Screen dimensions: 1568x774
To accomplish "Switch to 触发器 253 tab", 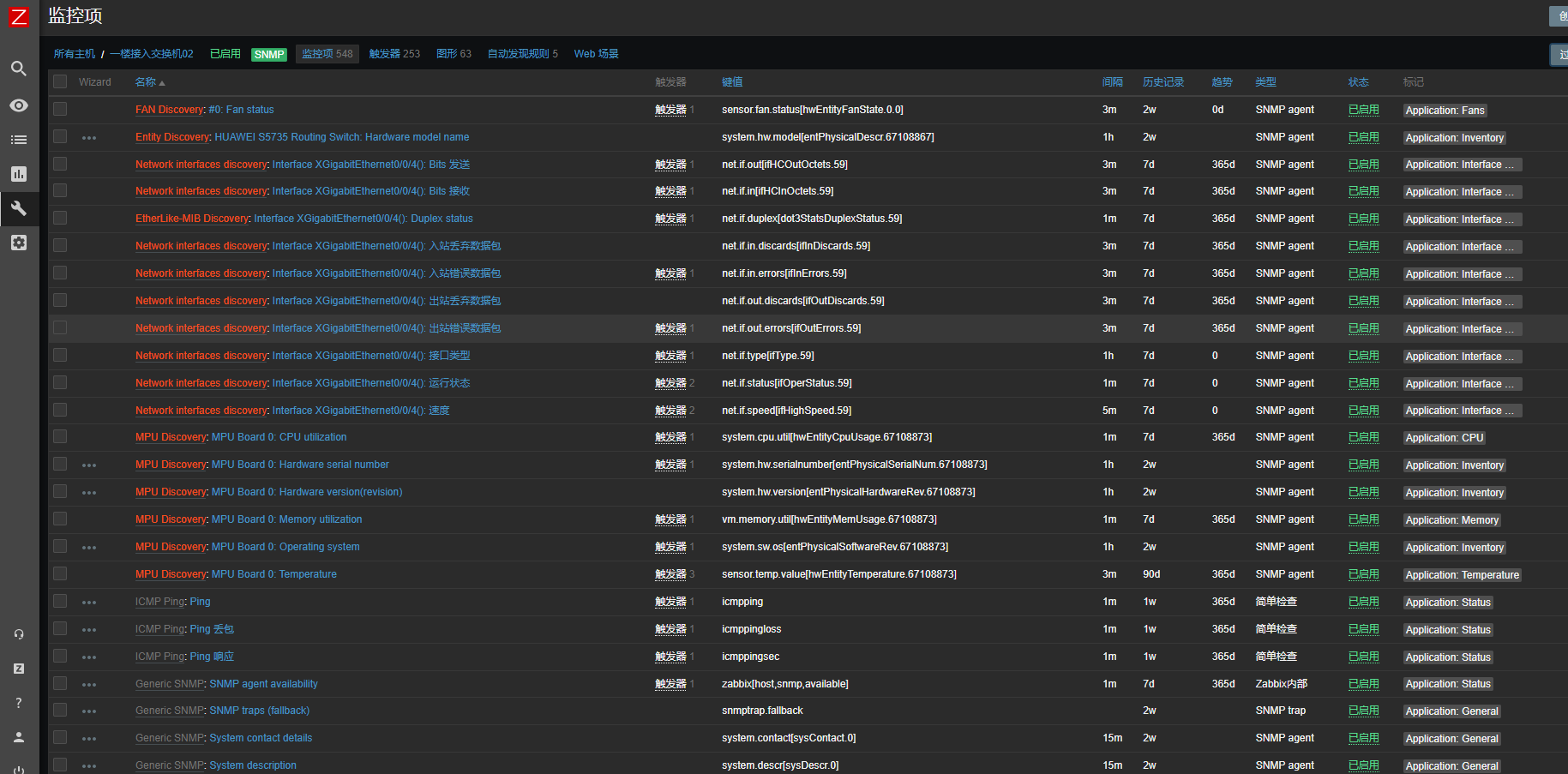I will point(394,54).
